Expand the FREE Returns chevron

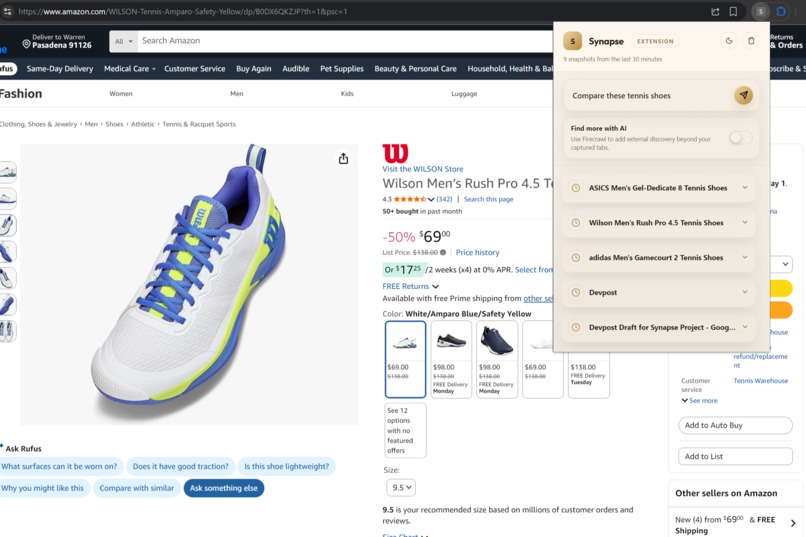click(435, 287)
